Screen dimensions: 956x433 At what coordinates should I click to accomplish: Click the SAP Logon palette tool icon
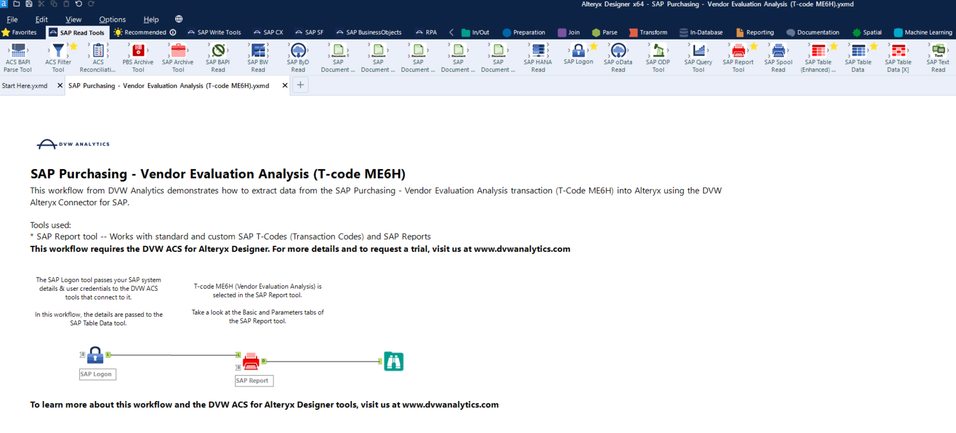578,50
